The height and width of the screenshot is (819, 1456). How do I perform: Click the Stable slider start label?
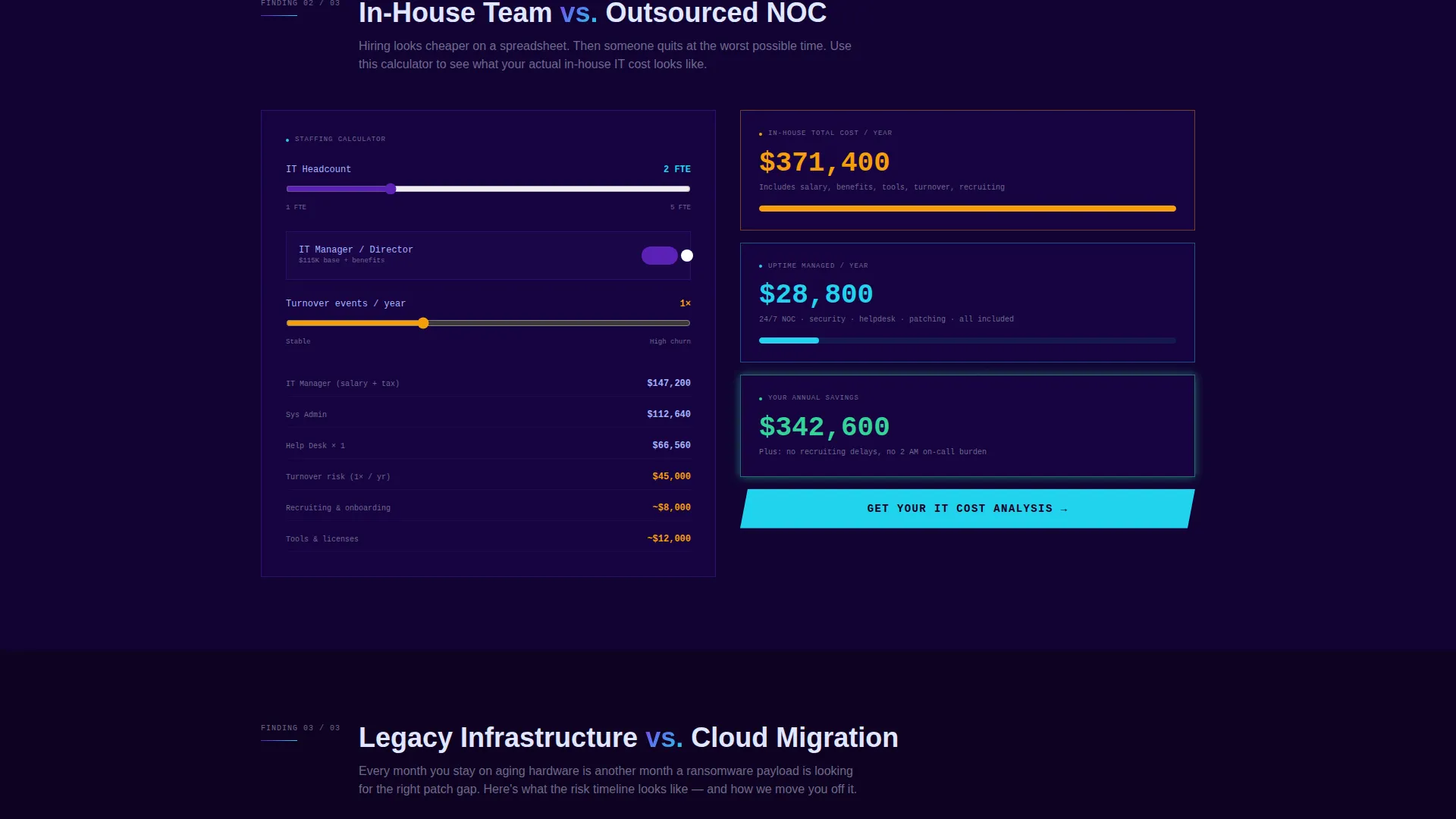(x=298, y=341)
